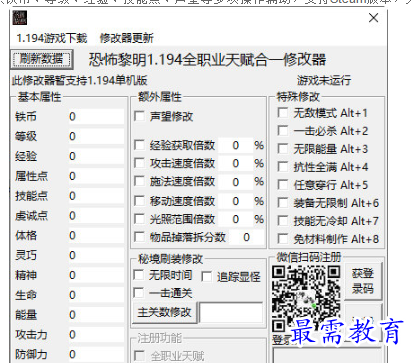Image resolution: width=412 pixels, height=363 pixels.
Task: Click the 经验获取倍数 percent field
Action: point(236,145)
